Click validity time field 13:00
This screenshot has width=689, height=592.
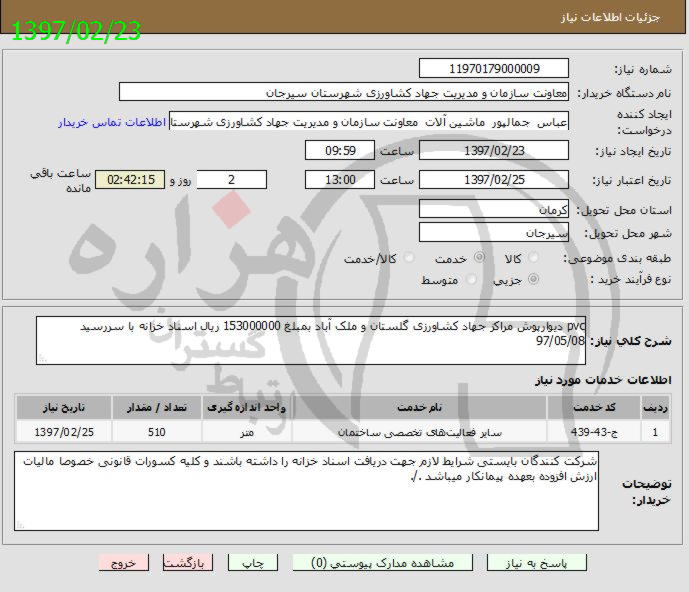[x=340, y=180]
